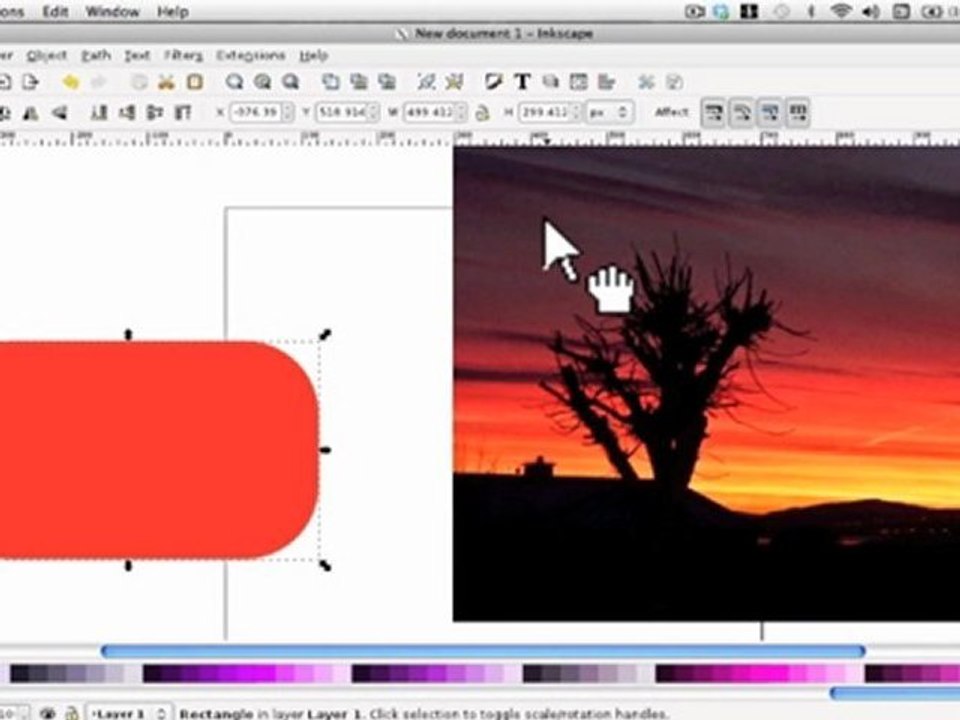This screenshot has height=720, width=960.
Task: Click the Paste clipboard icon
Action: [195, 82]
